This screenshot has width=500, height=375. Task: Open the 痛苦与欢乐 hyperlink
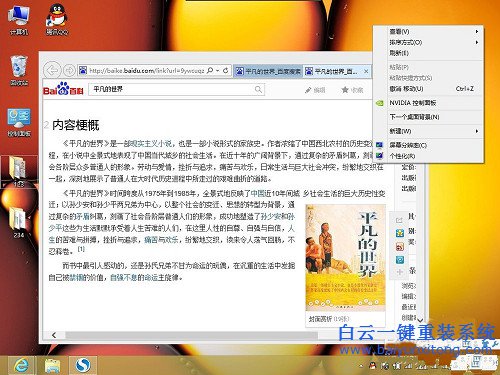point(161,239)
